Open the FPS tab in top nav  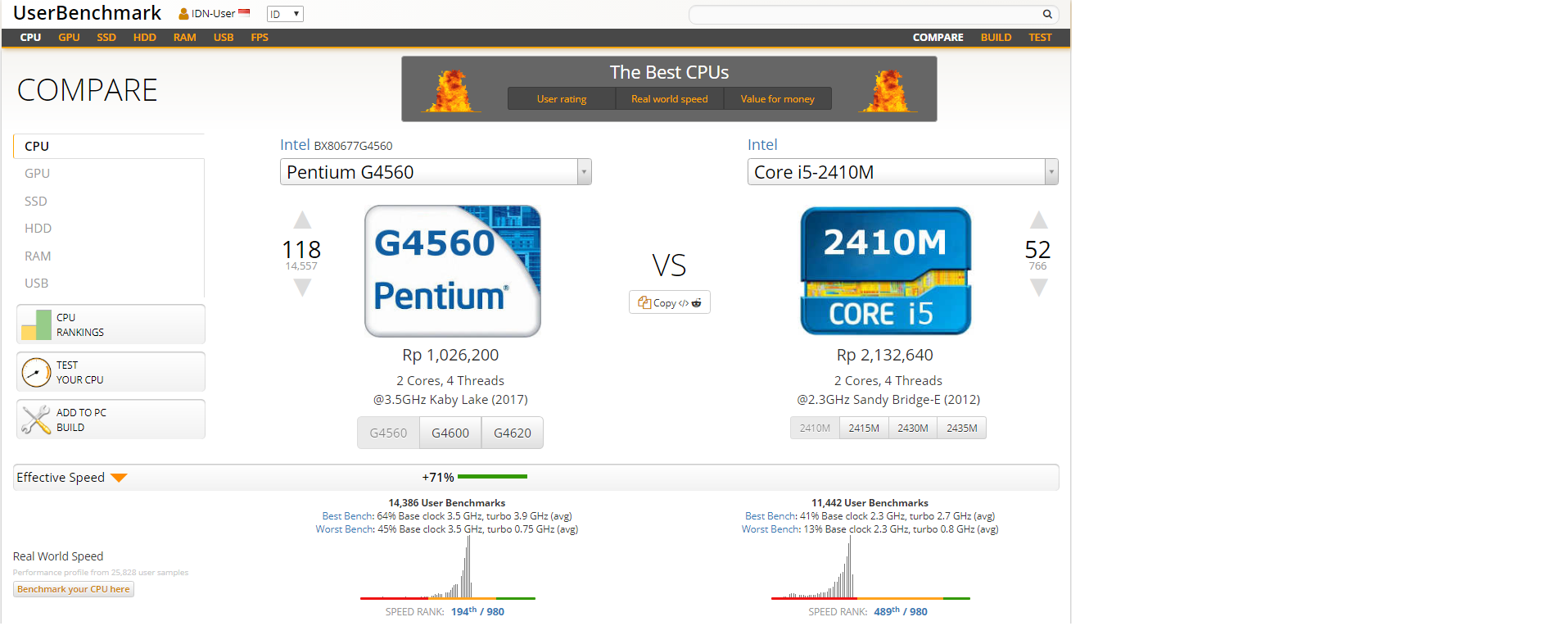click(260, 38)
